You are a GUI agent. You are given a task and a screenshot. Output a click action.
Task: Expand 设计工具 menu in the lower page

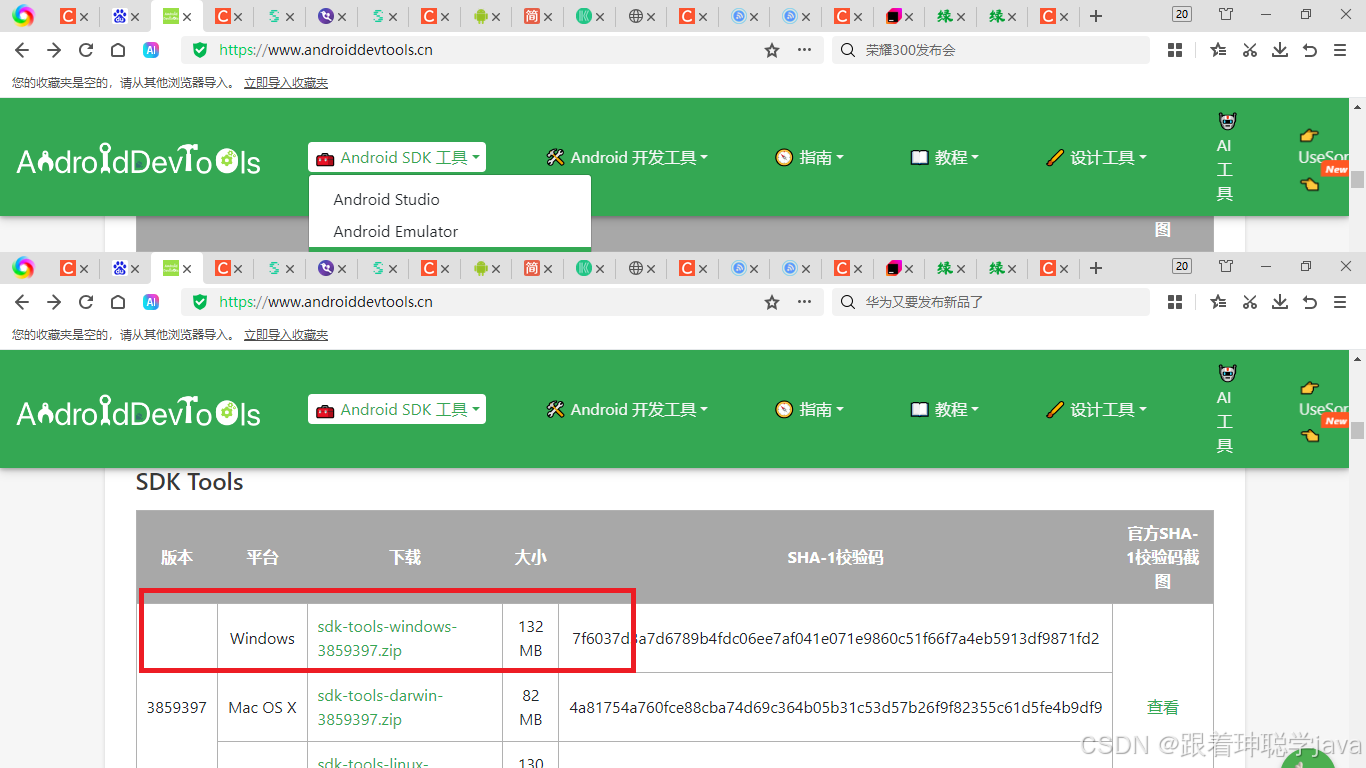pyautogui.click(x=1096, y=409)
